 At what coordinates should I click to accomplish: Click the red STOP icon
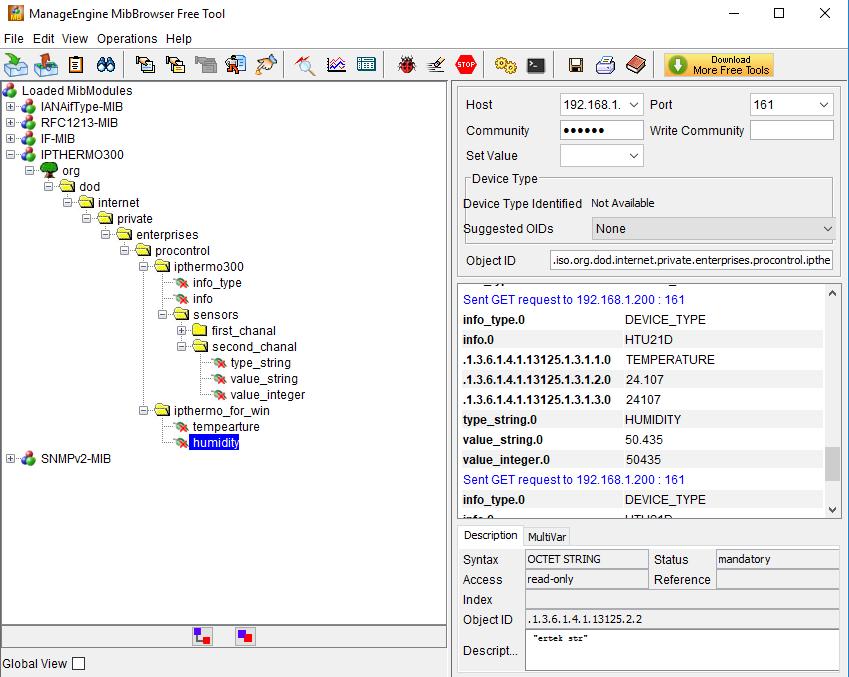click(466, 65)
